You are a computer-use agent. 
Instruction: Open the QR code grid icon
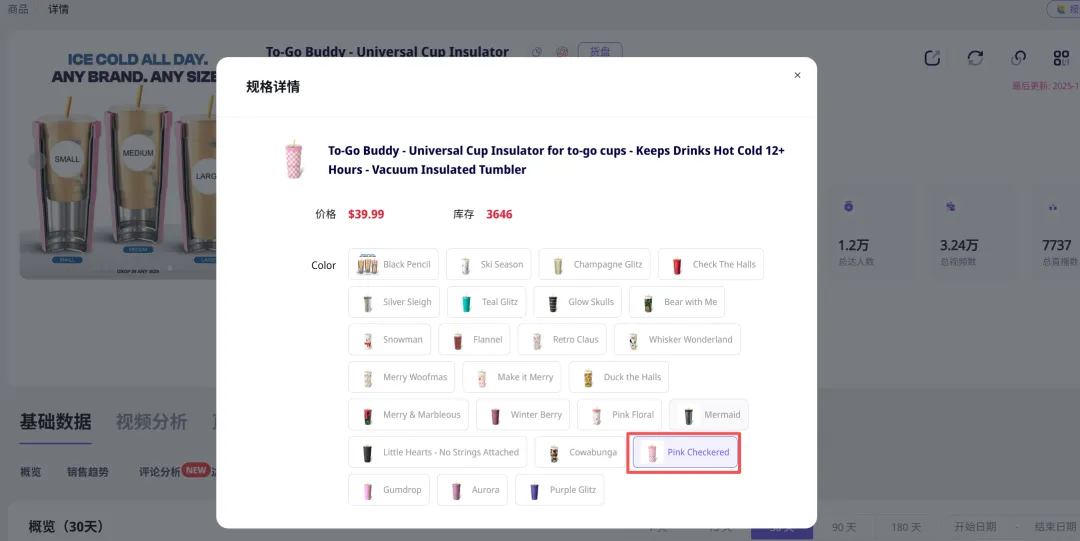[1061, 58]
